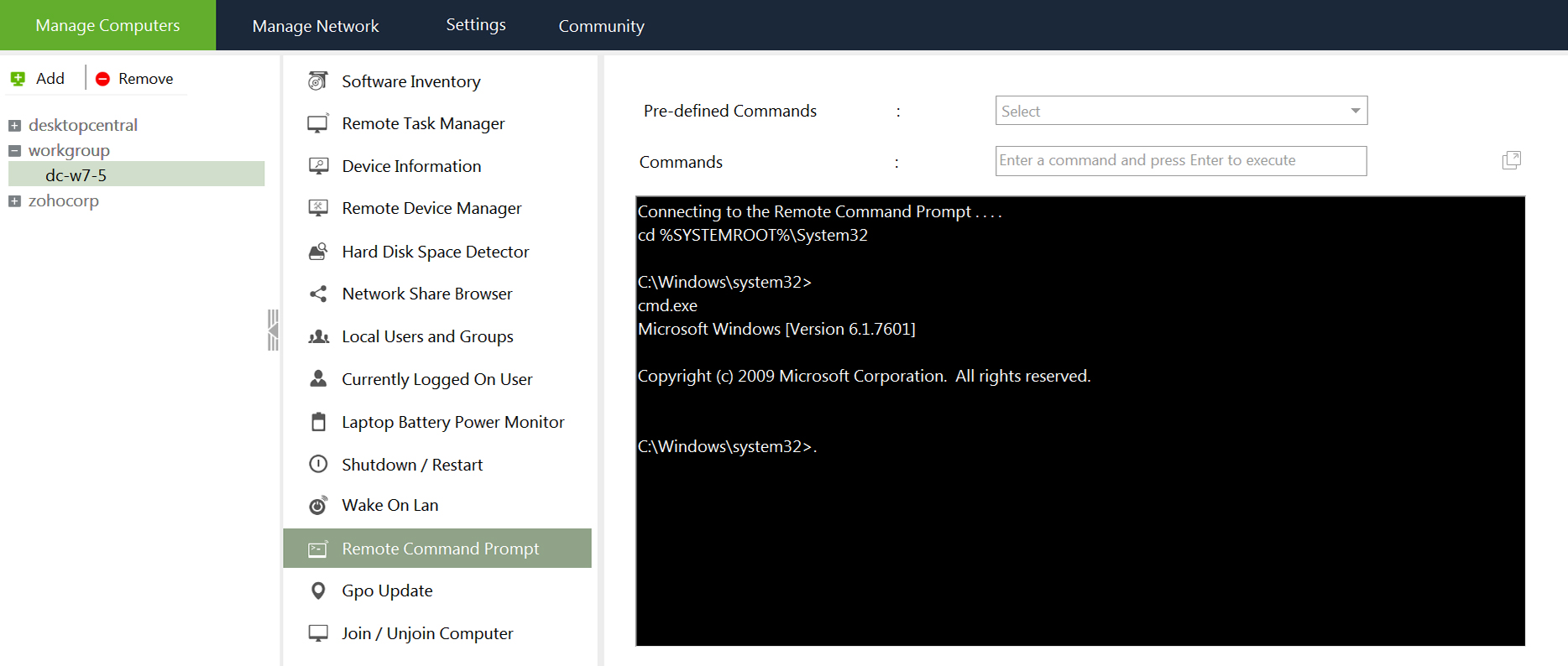Expand the desktopcentral tree node

tap(14, 126)
